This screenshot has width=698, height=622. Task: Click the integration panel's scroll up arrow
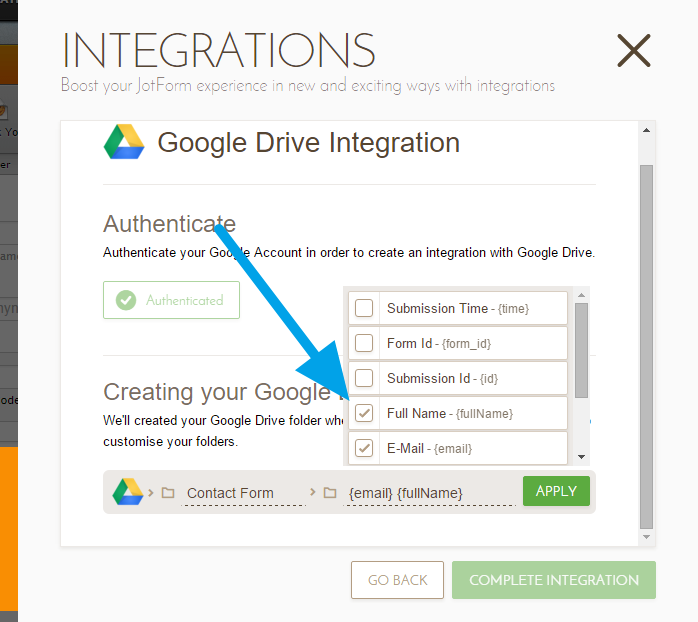(x=646, y=131)
